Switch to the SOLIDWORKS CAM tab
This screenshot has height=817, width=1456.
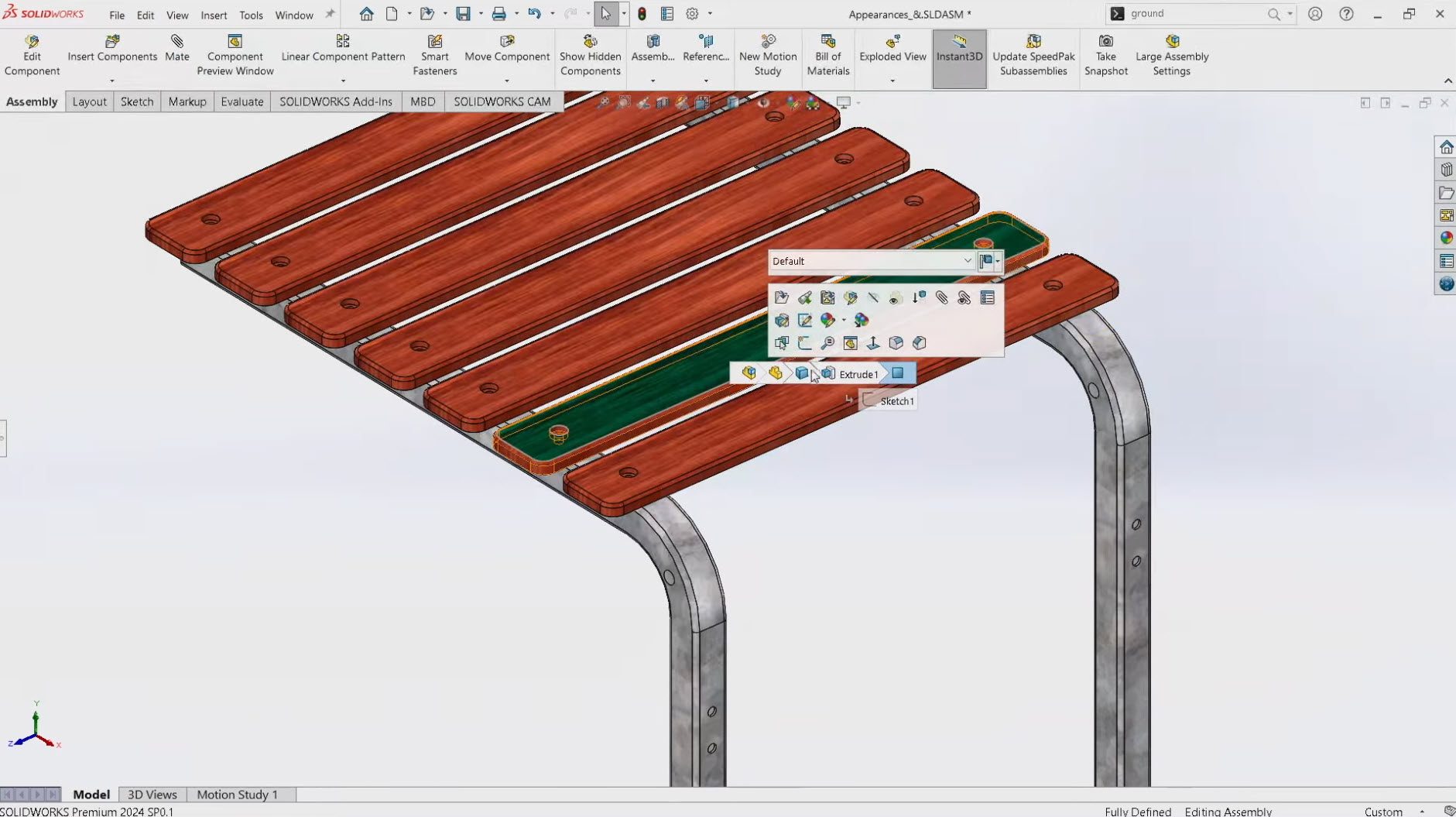tap(502, 101)
